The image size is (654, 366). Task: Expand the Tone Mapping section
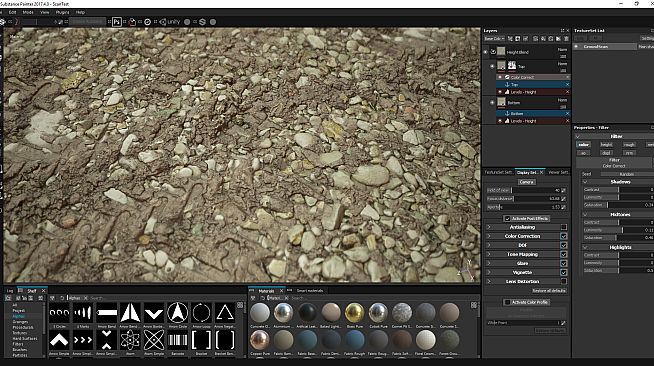pos(489,254)
